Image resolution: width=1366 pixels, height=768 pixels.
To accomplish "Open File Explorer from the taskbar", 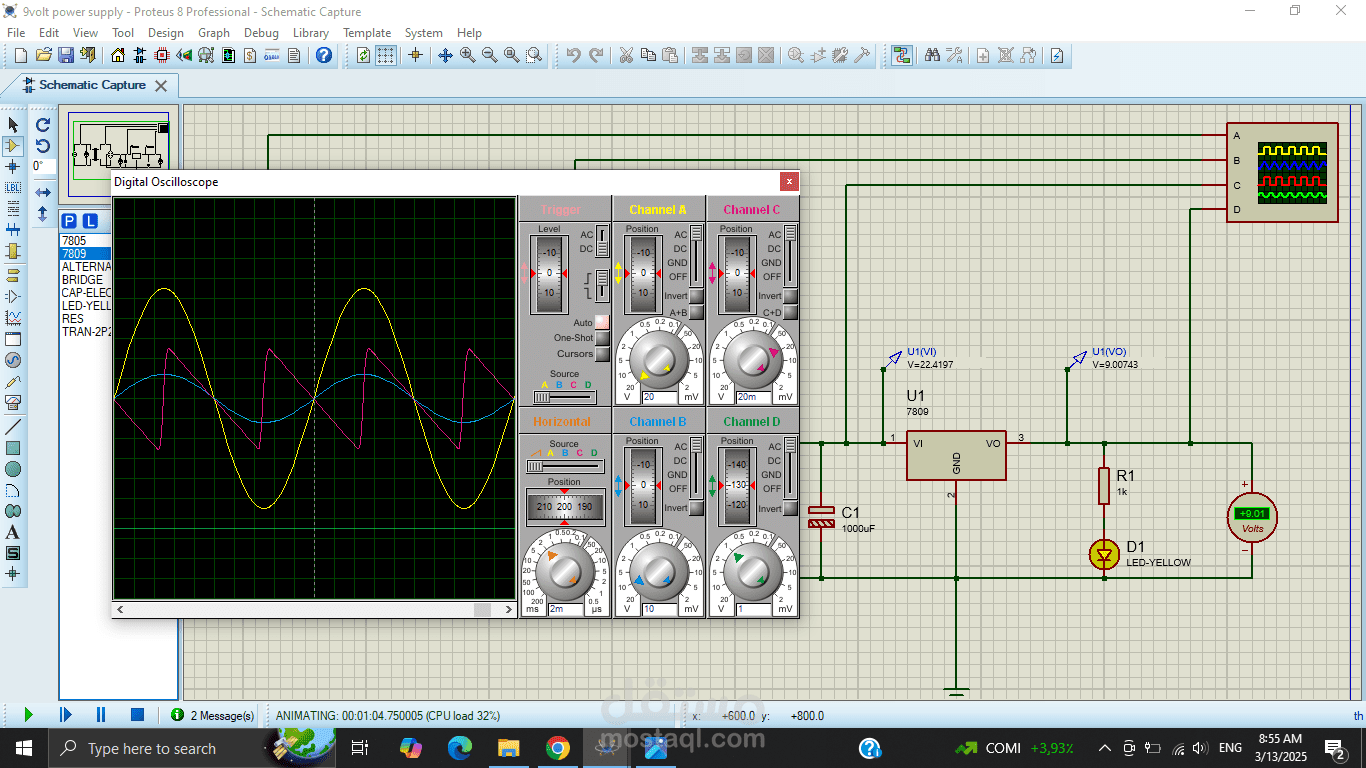I will tap(509, 748).
